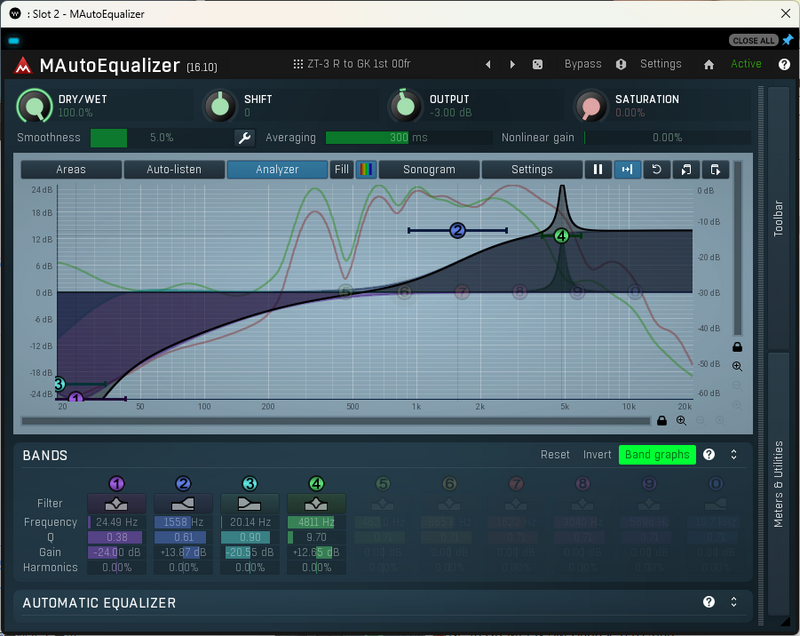This screenshot has width=800, height=636.
Task: Toggle band 1 enable circle
Action: [x=117, y=484]
